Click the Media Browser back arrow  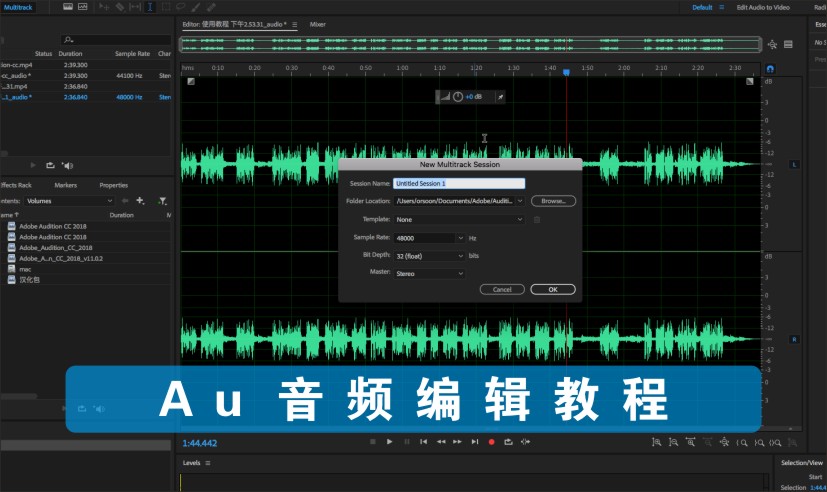(125, 200)
